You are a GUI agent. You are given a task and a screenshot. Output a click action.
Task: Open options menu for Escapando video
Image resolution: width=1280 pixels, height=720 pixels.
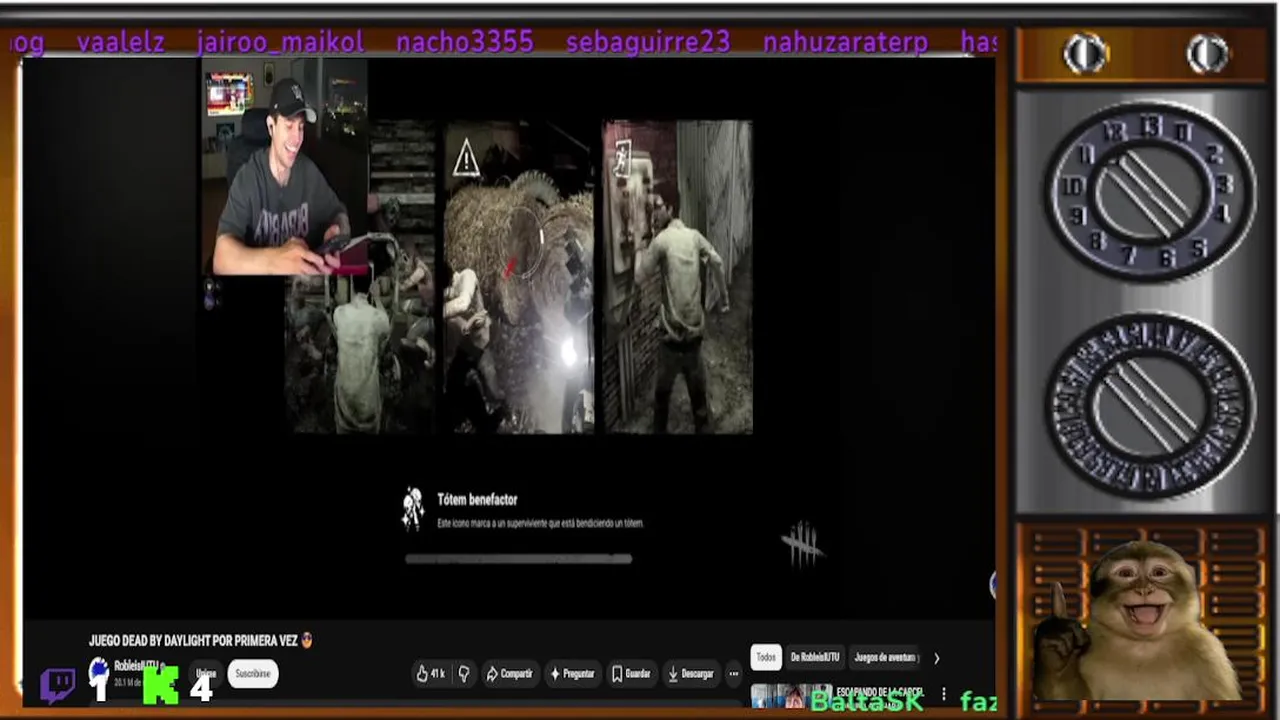click(943, 694)
